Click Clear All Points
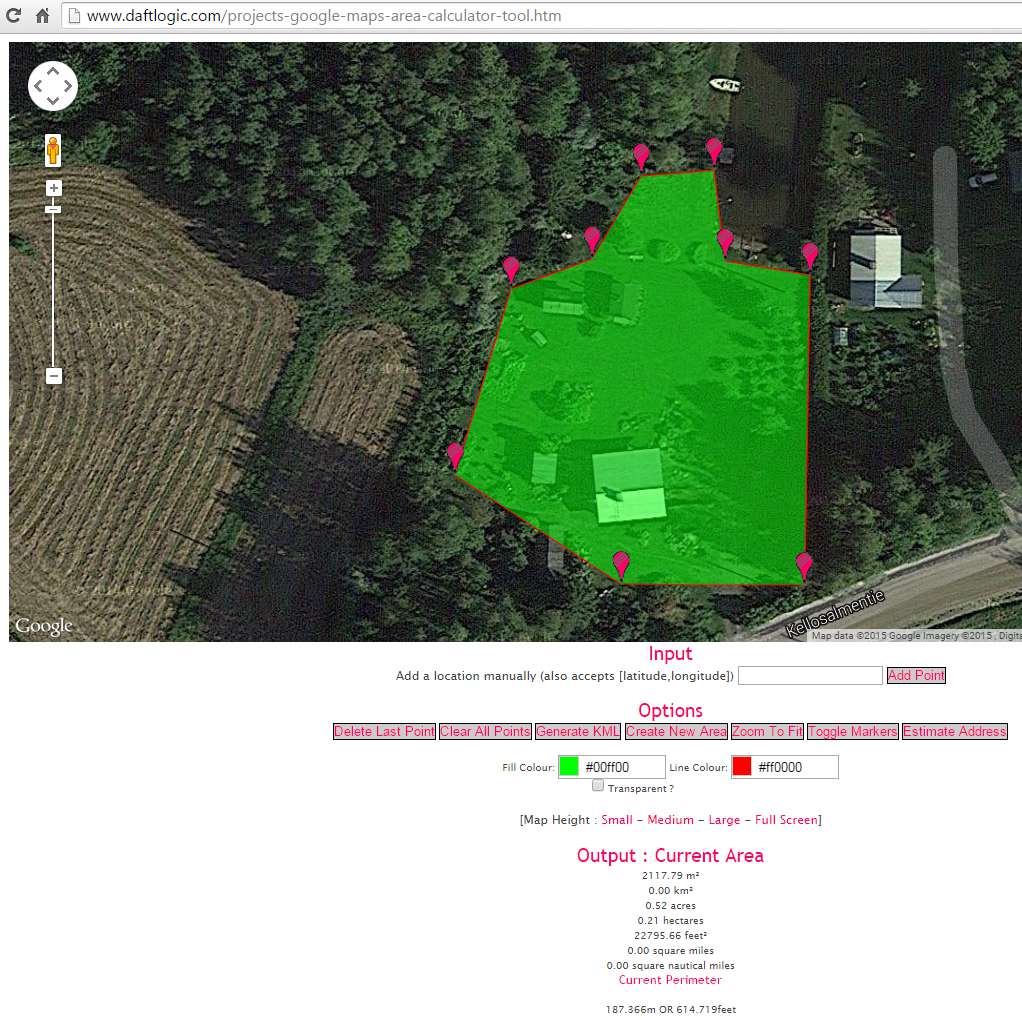 pyautogui.click(x=485, y=731)
